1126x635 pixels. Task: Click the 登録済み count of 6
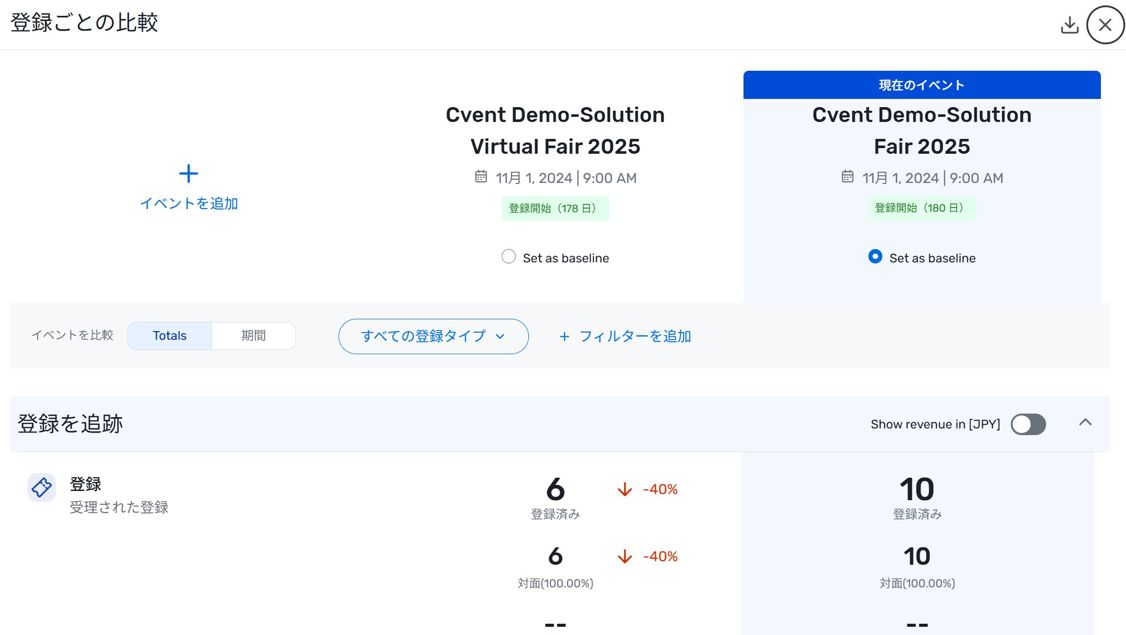coord(555,489)
